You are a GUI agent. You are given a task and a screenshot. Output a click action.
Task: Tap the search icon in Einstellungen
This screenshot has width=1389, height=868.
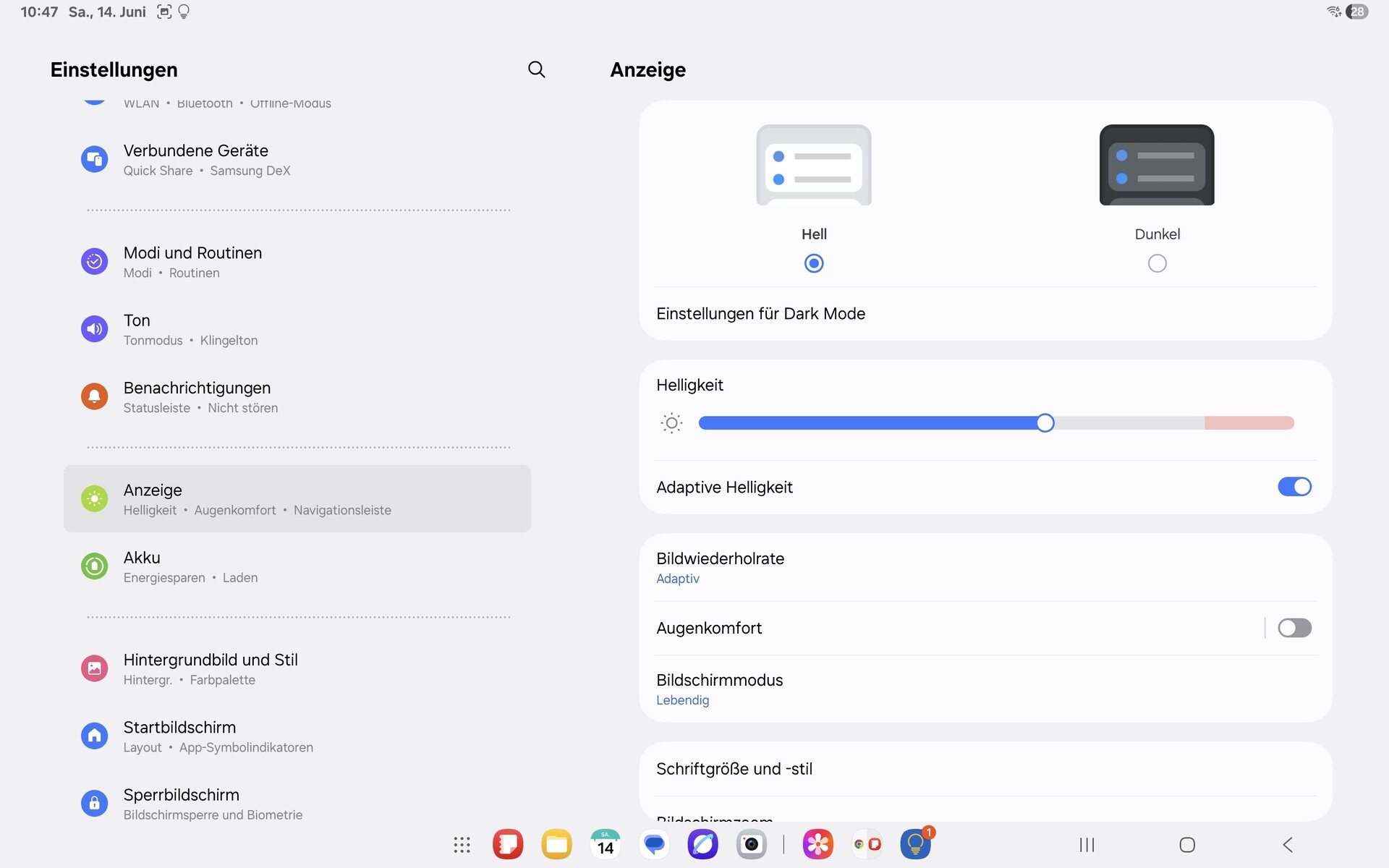tap(536, 69)
